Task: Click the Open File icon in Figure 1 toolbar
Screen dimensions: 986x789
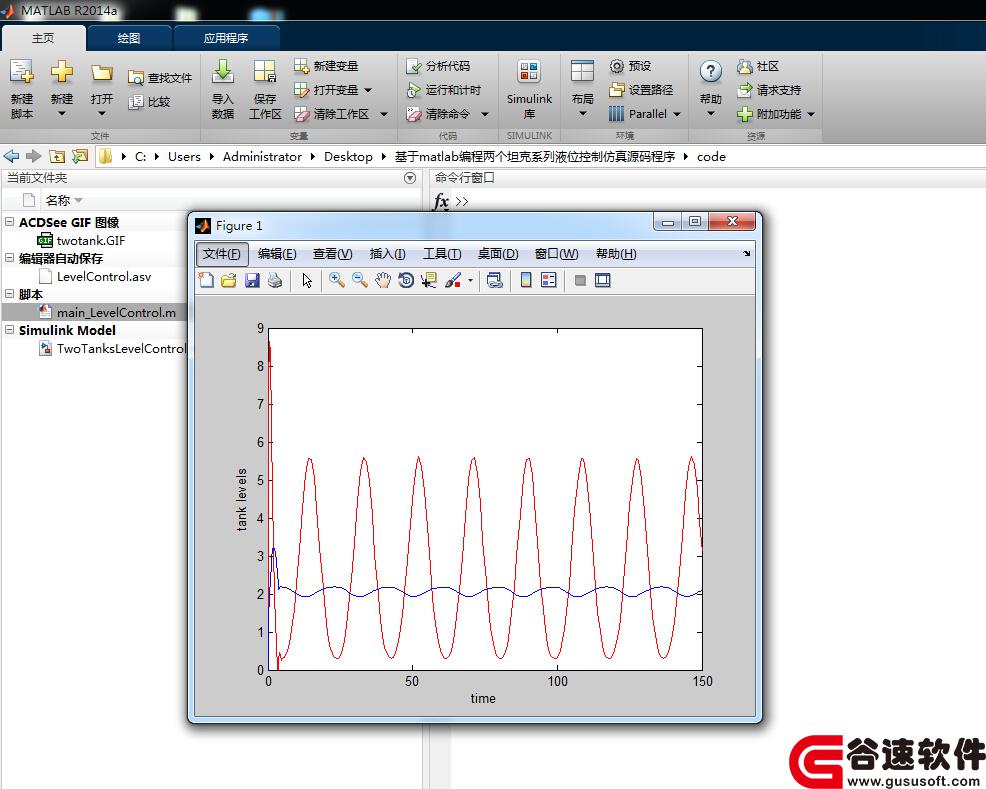Action: point(228,280)
